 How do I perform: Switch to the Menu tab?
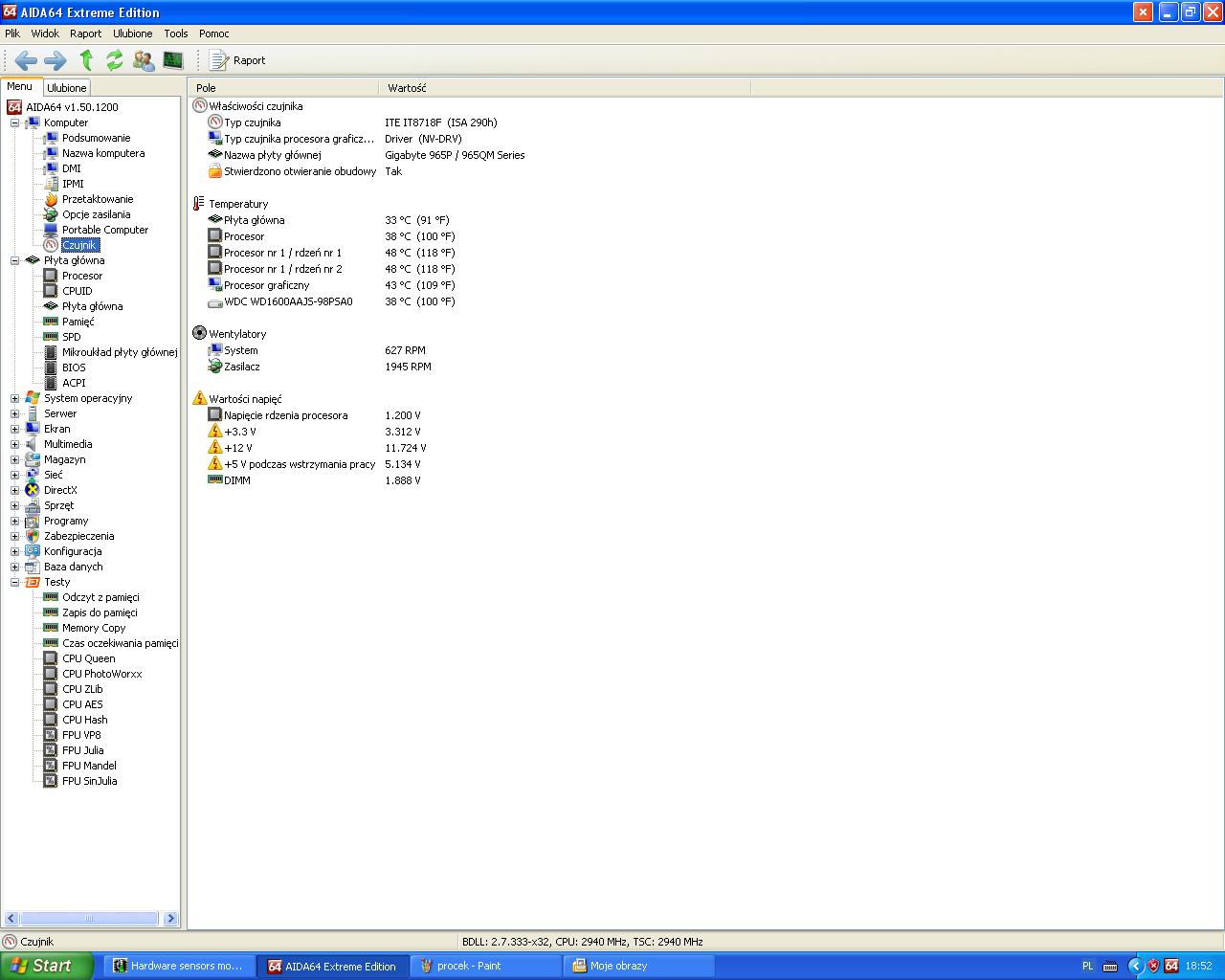(20, 86)
